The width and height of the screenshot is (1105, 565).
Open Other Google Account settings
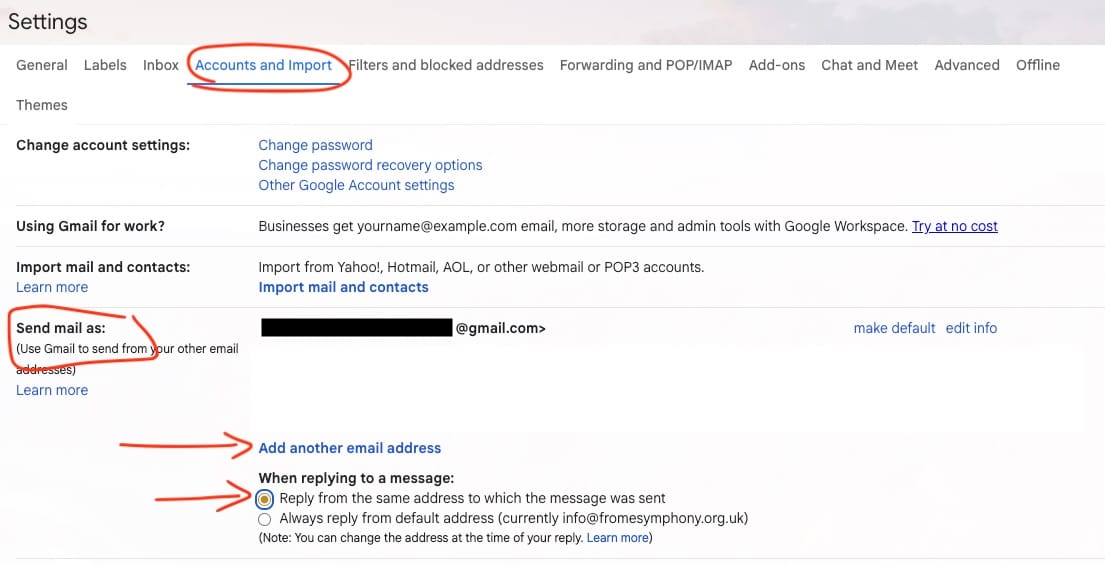click(356, 185)
